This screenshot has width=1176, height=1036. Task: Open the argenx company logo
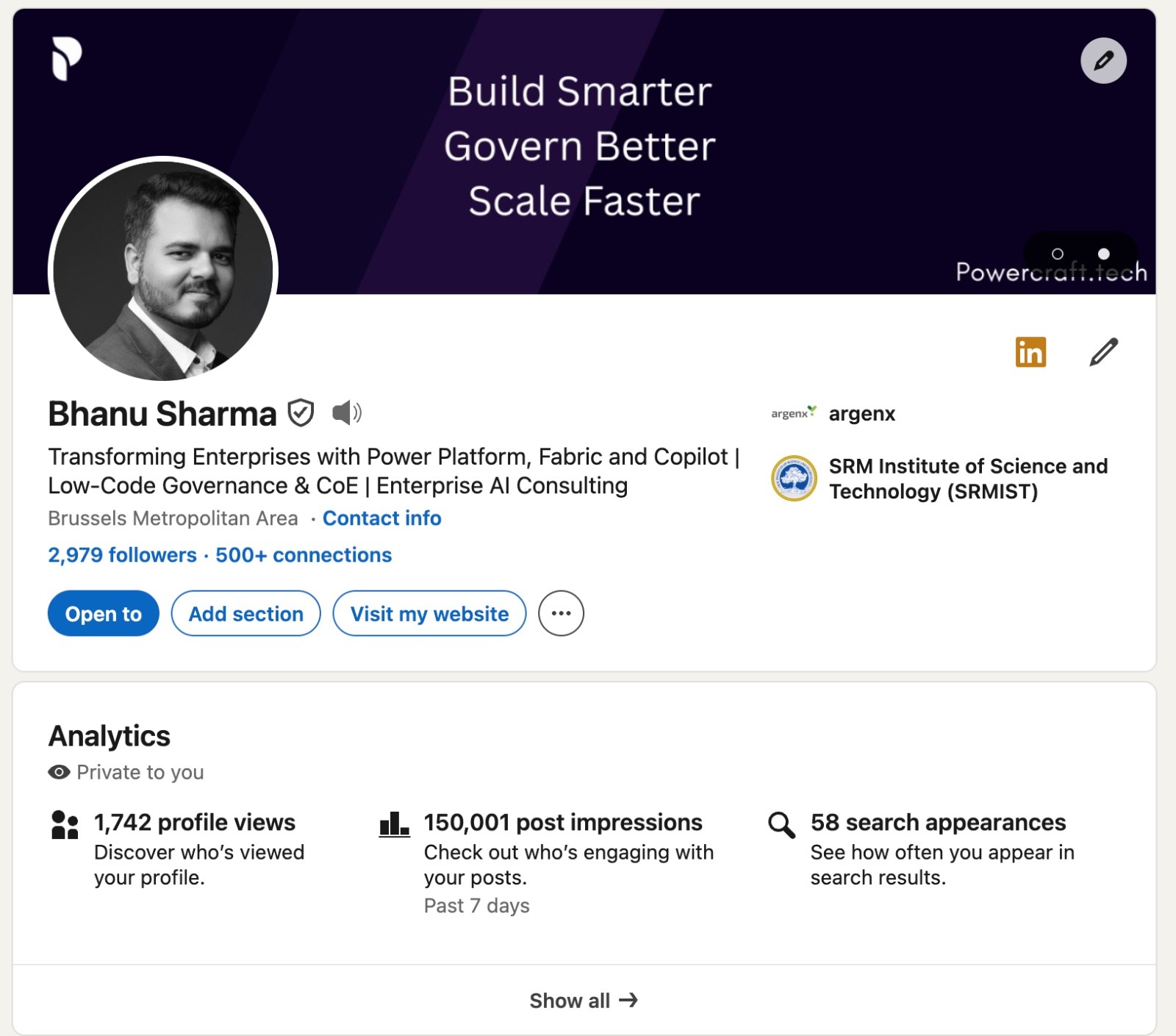pyautogui.click(x=794, y=413)
